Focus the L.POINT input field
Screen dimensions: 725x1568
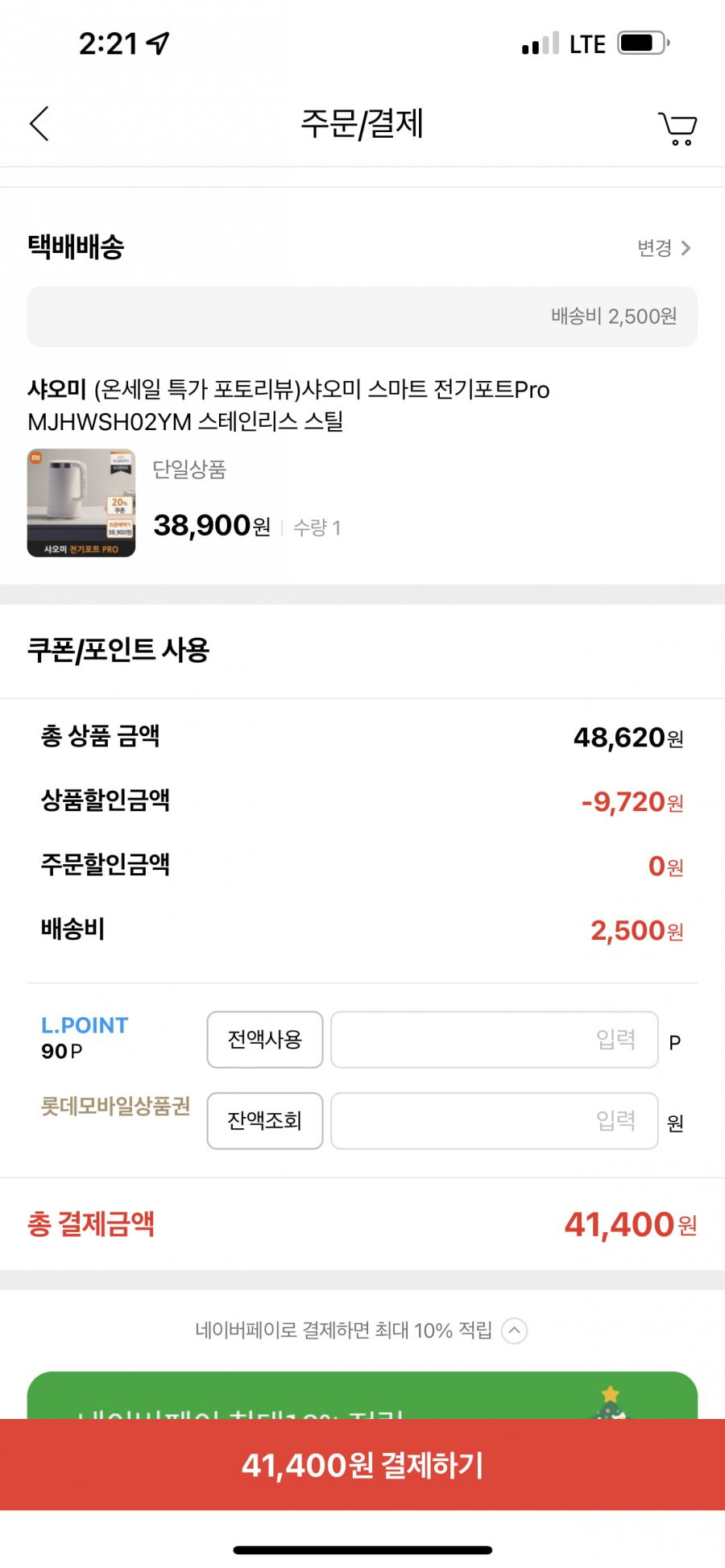click(495, 1040)
